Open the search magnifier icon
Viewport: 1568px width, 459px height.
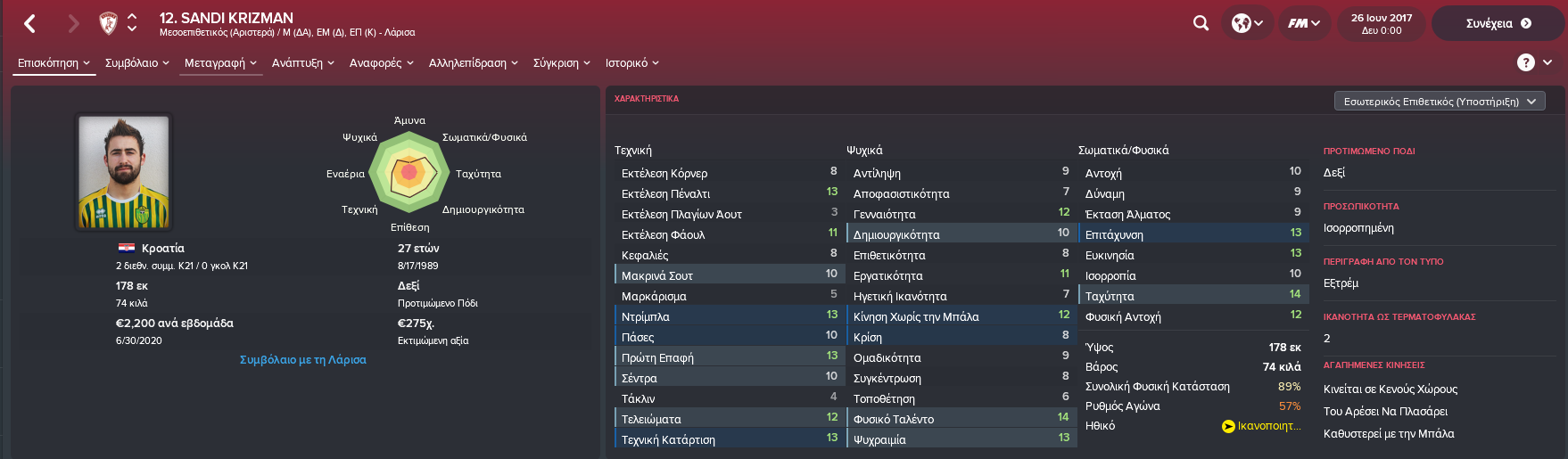[x=1201, y=23]
